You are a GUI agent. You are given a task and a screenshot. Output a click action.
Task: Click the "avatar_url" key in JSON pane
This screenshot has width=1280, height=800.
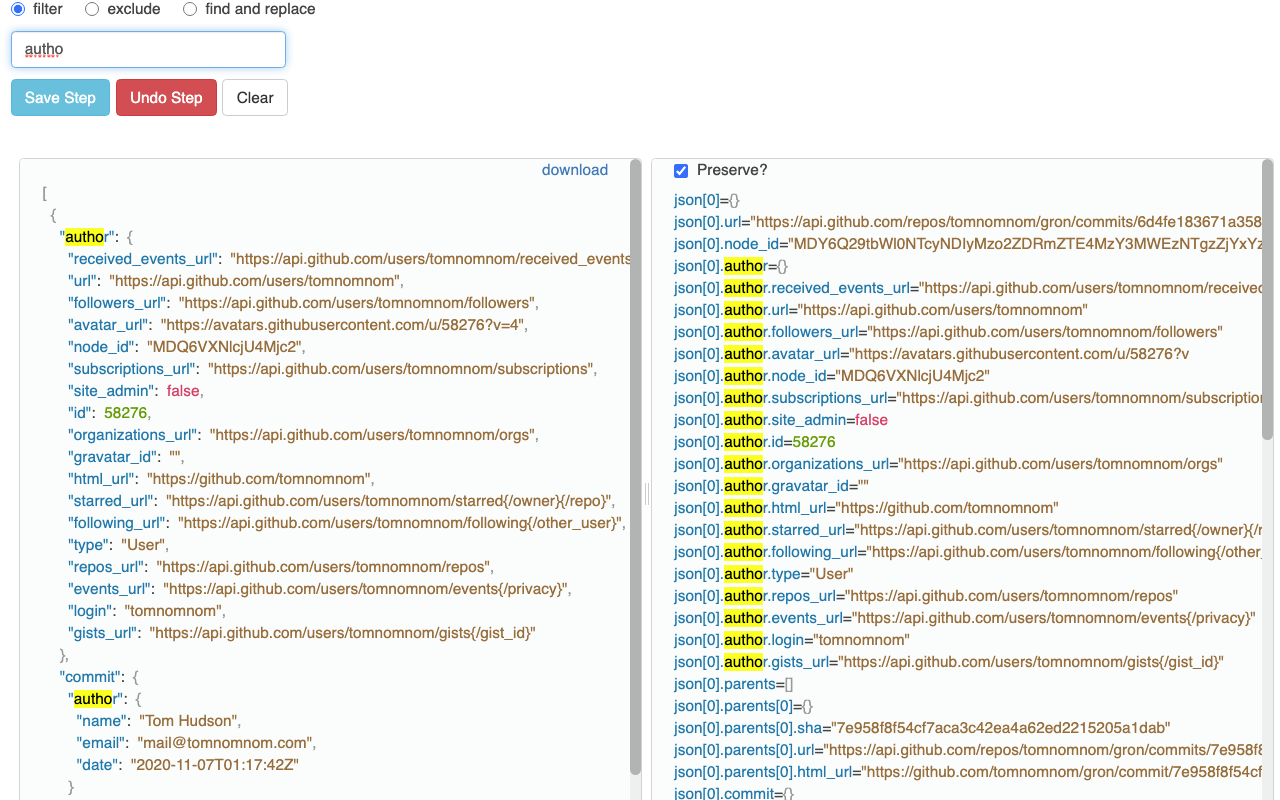pos(110,325)
